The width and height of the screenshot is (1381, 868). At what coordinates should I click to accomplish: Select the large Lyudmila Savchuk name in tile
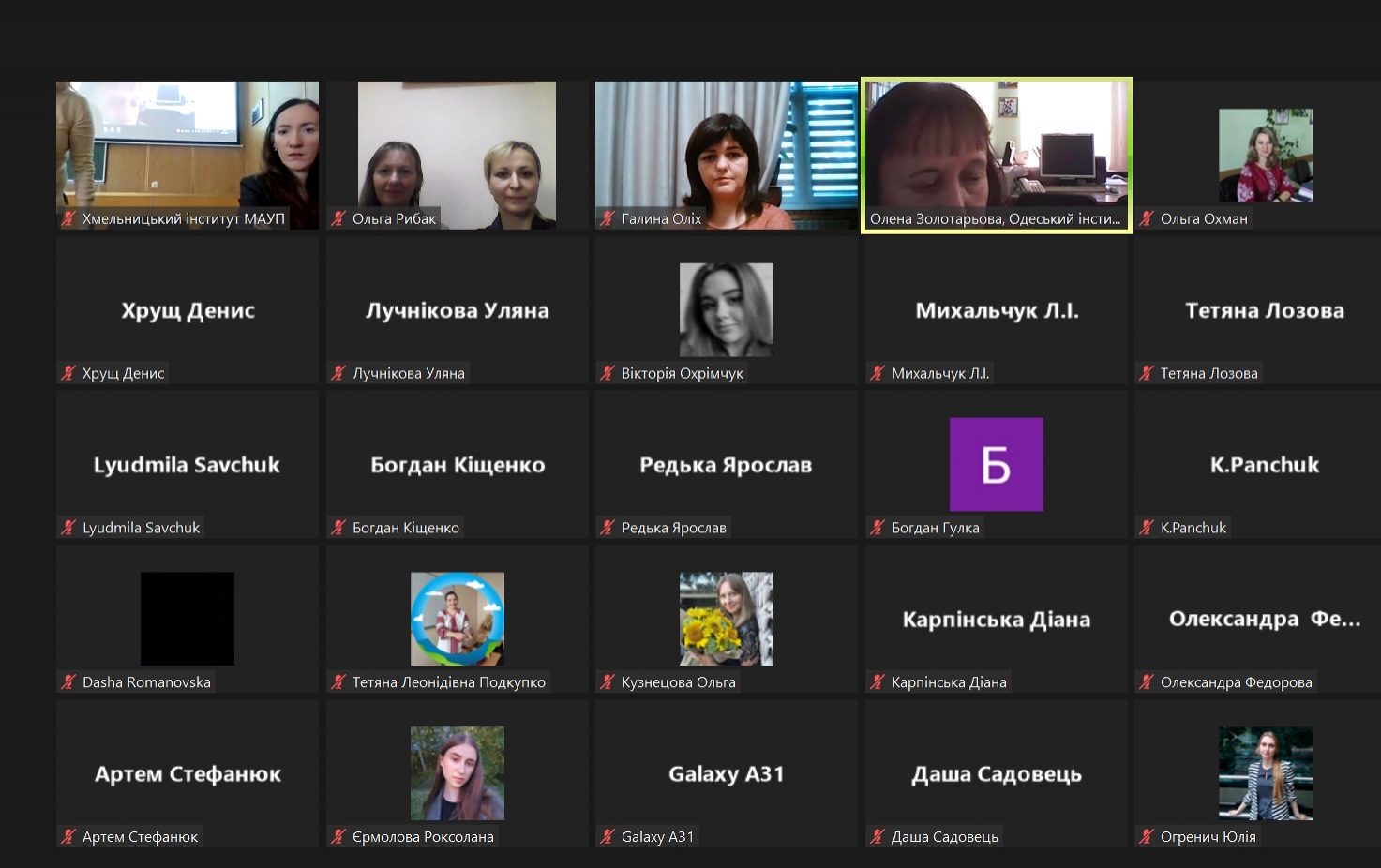coord(187,465)
